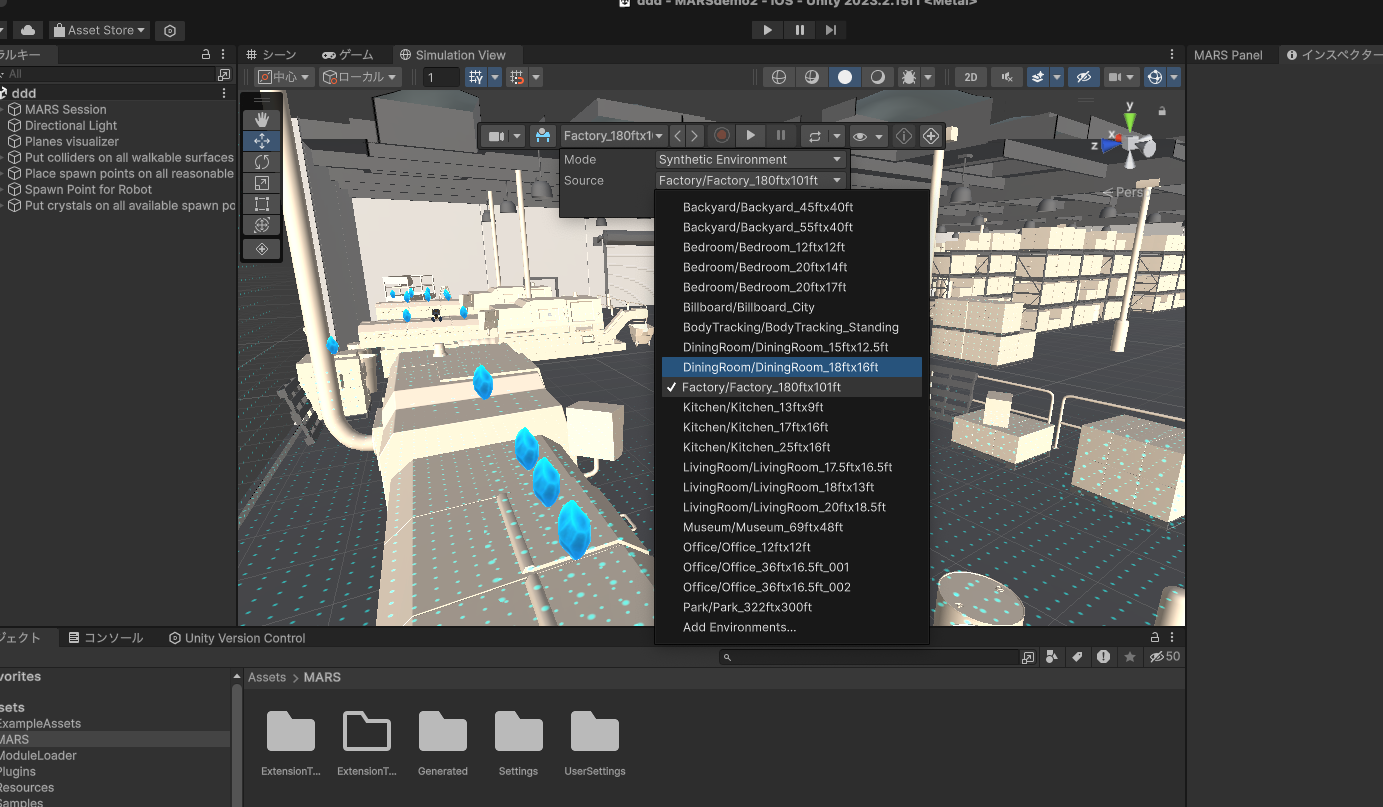Toggle the Hierarchy panel lock
Screen dimensions: 1383x807
click(206, 55)
